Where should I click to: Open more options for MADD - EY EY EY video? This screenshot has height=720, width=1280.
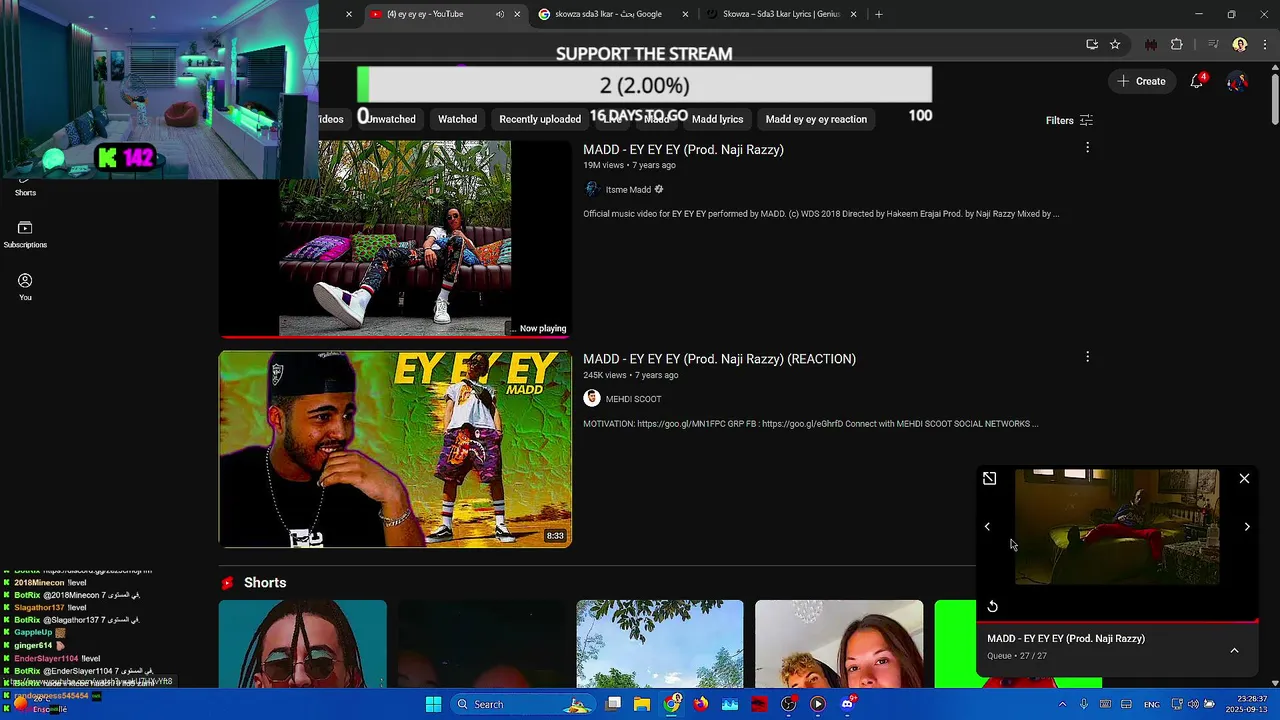[1087, 148]
